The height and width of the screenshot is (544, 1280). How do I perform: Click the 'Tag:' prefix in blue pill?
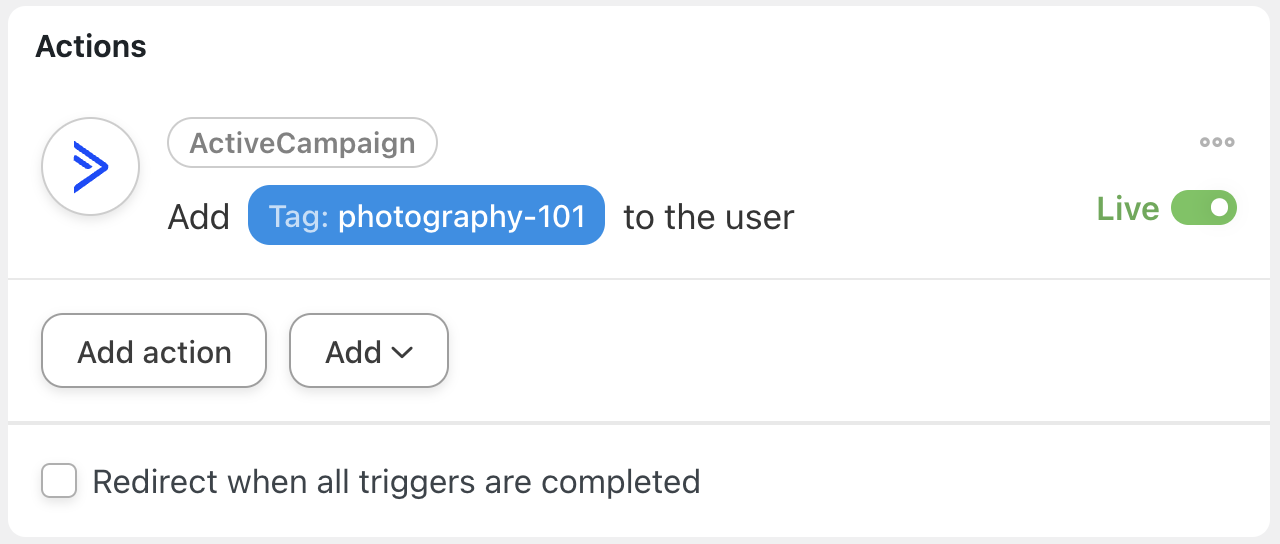pos(298,216)
